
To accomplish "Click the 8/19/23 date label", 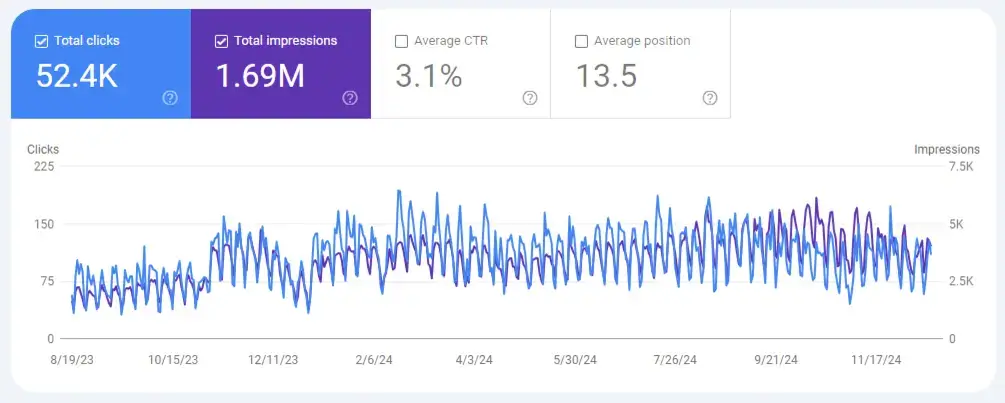I will [72, 360].
